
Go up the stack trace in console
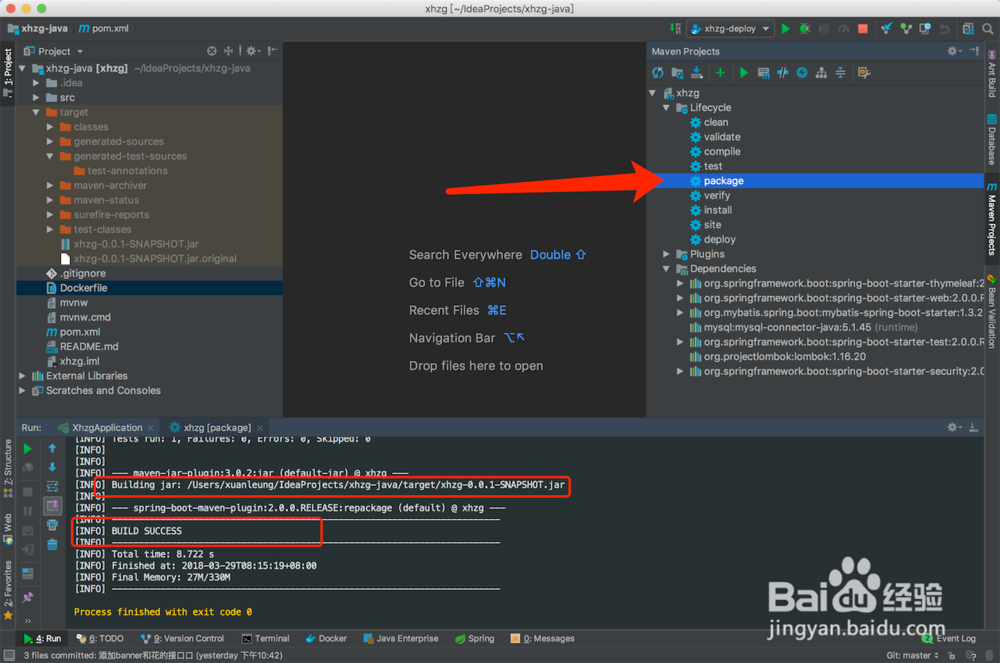coord(52,449)
